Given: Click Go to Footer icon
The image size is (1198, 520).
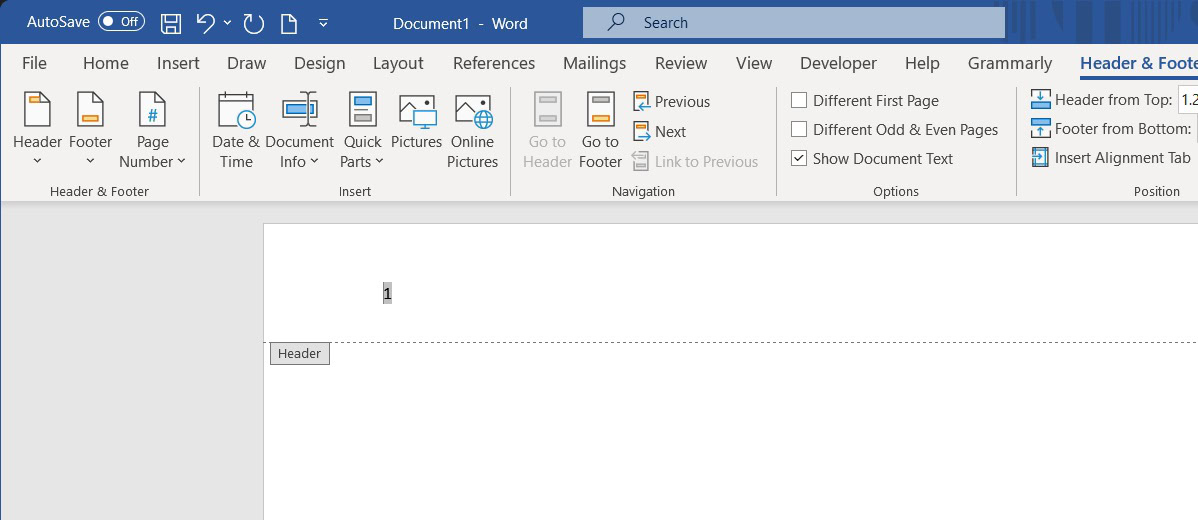Looking at the screenshot, I should click(600, 130).
